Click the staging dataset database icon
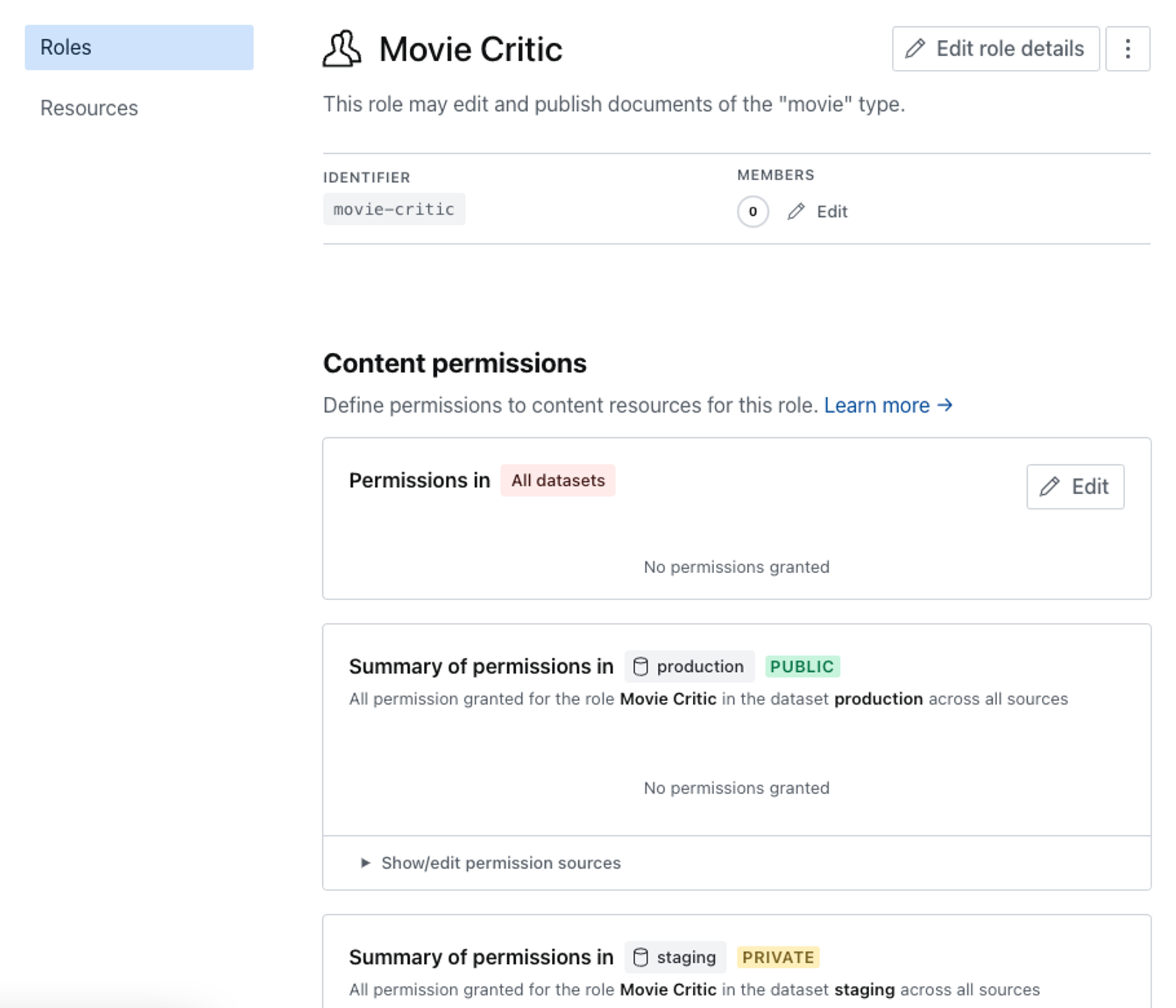 (x=640, y=957)
